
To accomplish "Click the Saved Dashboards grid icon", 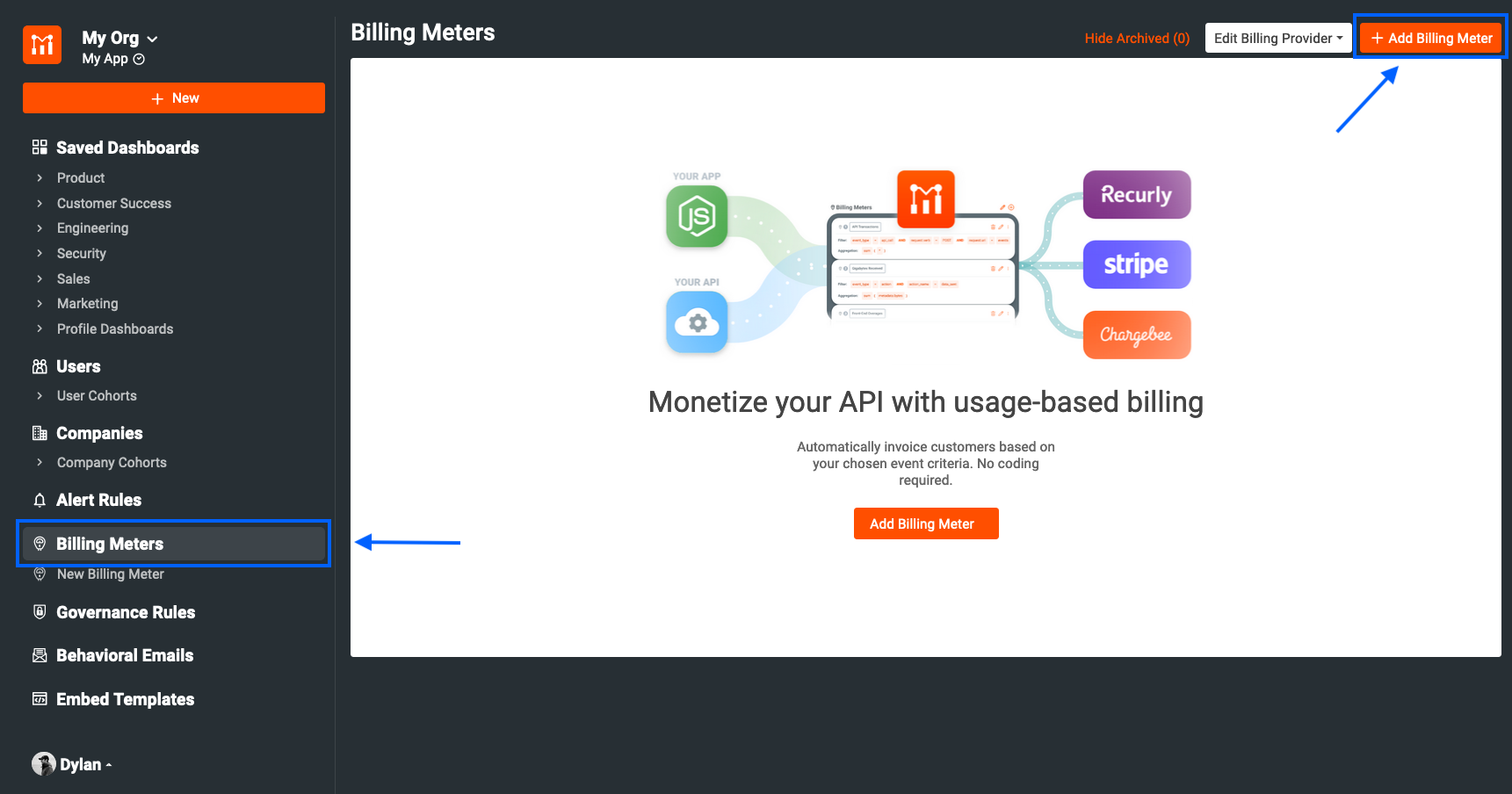I will 40,148.
